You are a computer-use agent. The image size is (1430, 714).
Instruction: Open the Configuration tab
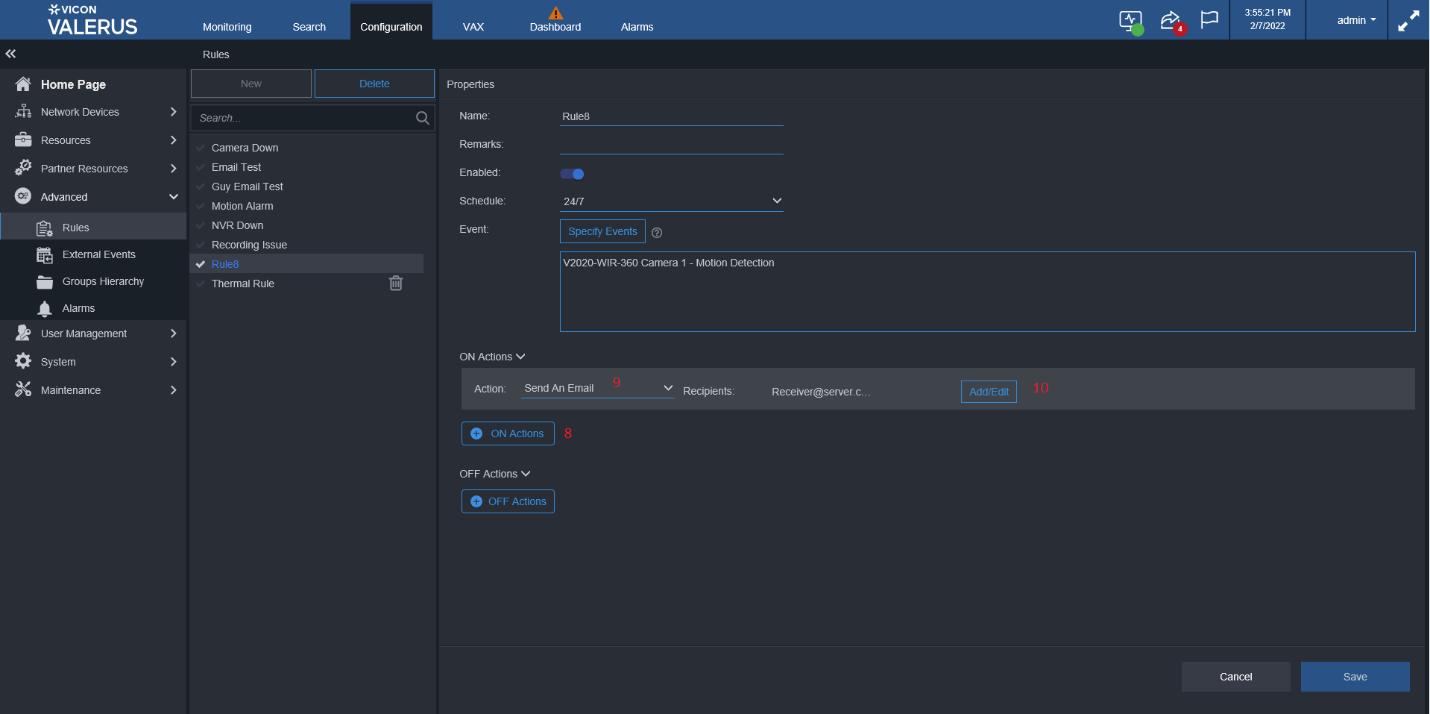point(391,22)
